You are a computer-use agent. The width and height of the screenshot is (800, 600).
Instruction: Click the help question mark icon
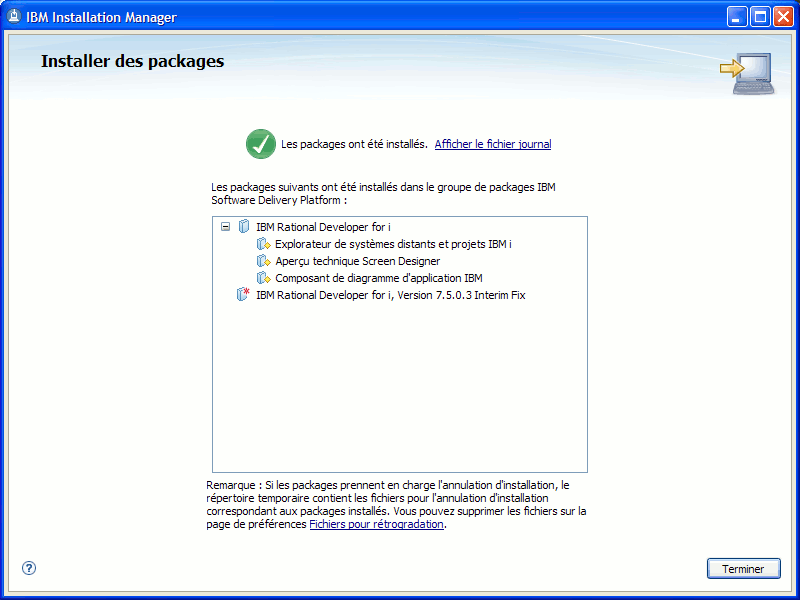coord(29,568)
